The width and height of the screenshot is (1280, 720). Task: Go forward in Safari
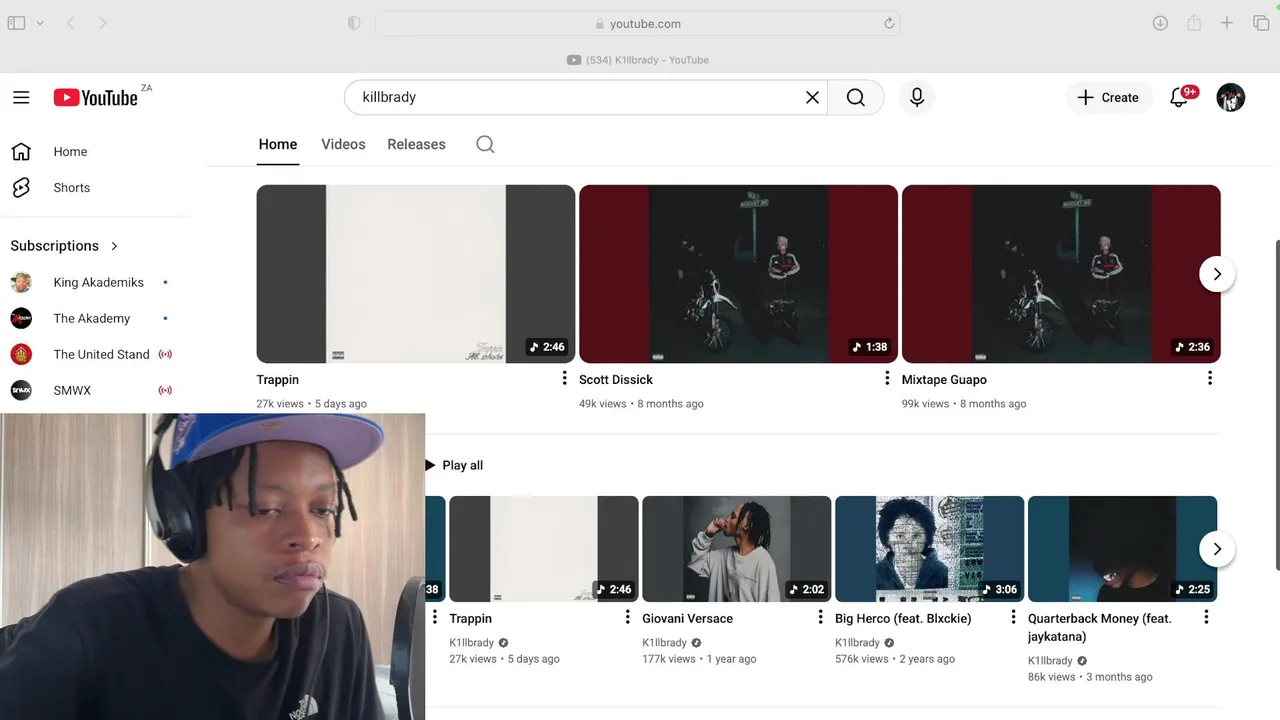point(102,23)
